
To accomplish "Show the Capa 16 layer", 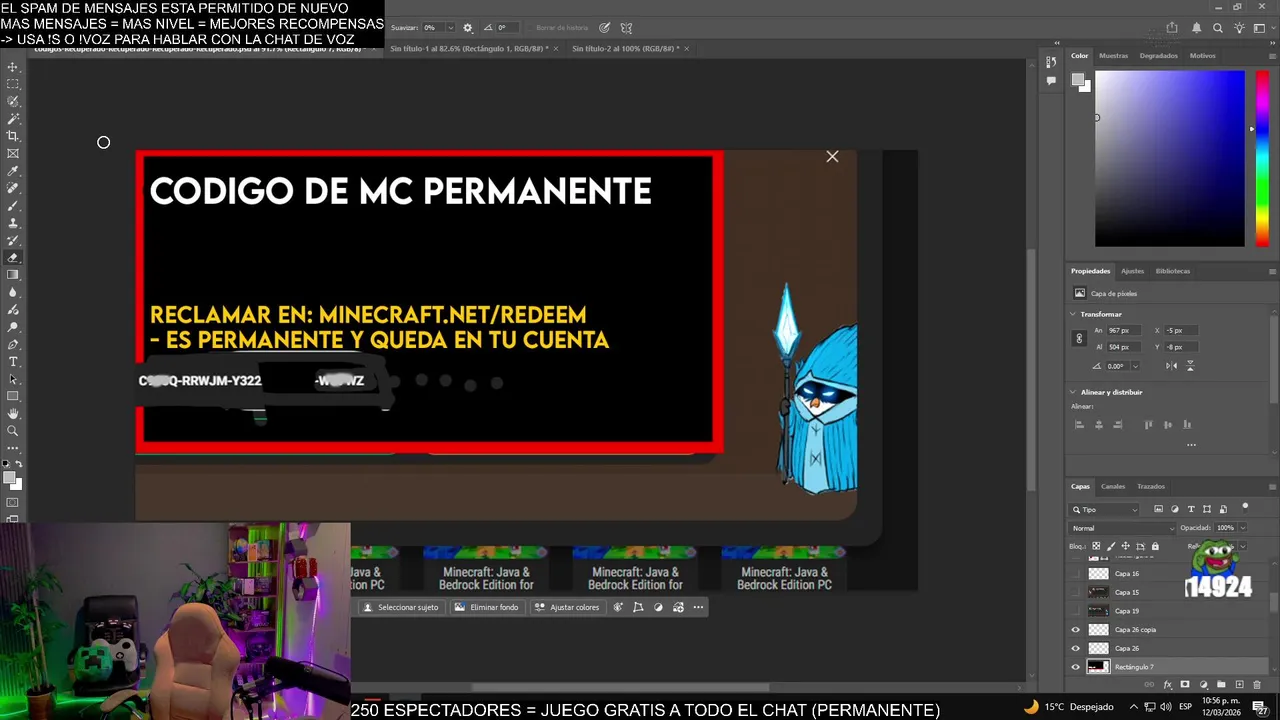I will click(x=1076, y=574).
